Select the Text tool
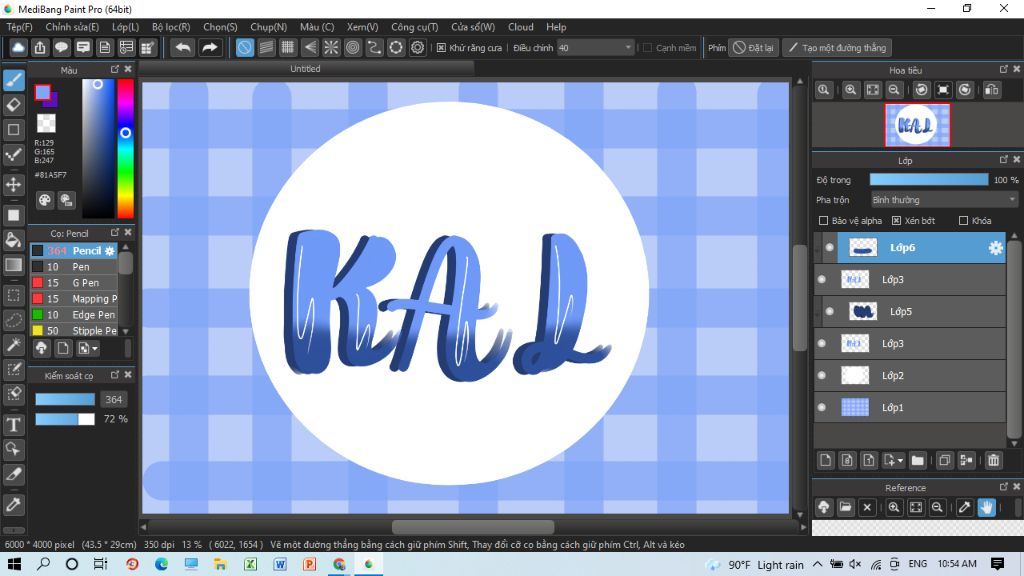Viewport: 1024px width, 576px height. click(14, 425)
